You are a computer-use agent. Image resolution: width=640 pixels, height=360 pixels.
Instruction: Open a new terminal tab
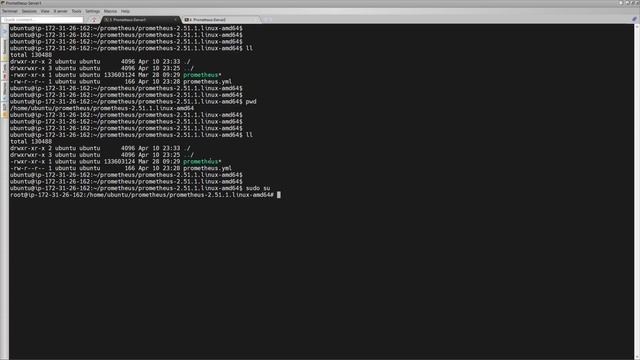tap(267, 20)
